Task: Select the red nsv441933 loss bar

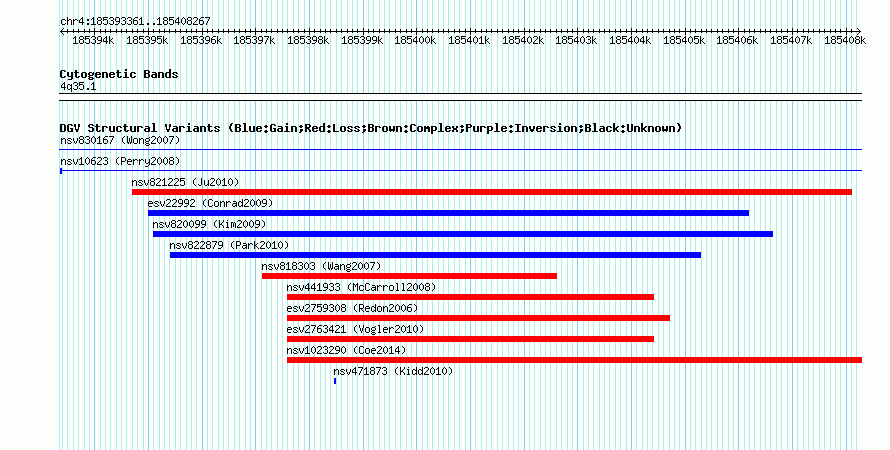Action: pos(471,297)
